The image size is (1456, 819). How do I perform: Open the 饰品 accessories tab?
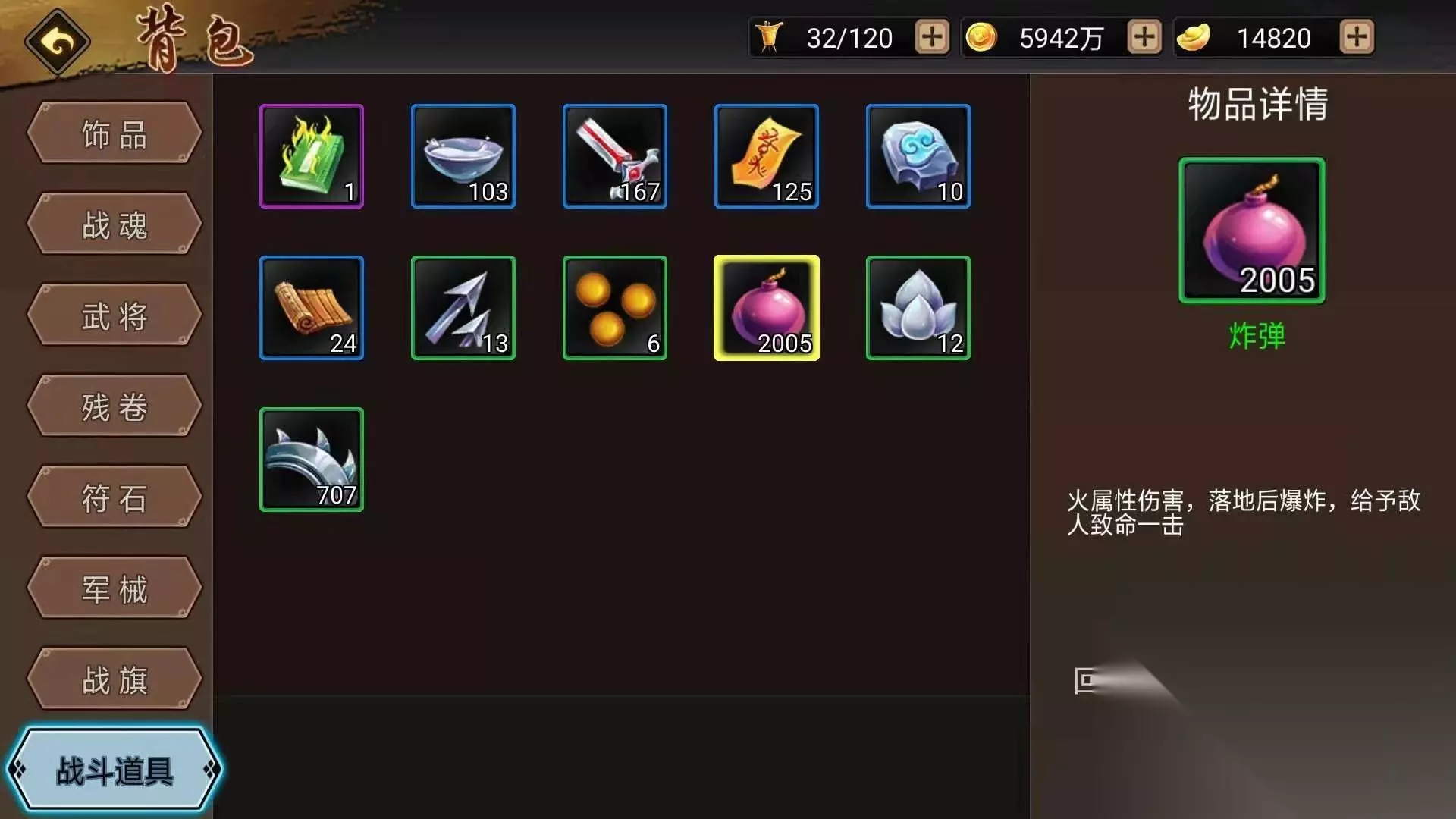click(x=115, y=133)
